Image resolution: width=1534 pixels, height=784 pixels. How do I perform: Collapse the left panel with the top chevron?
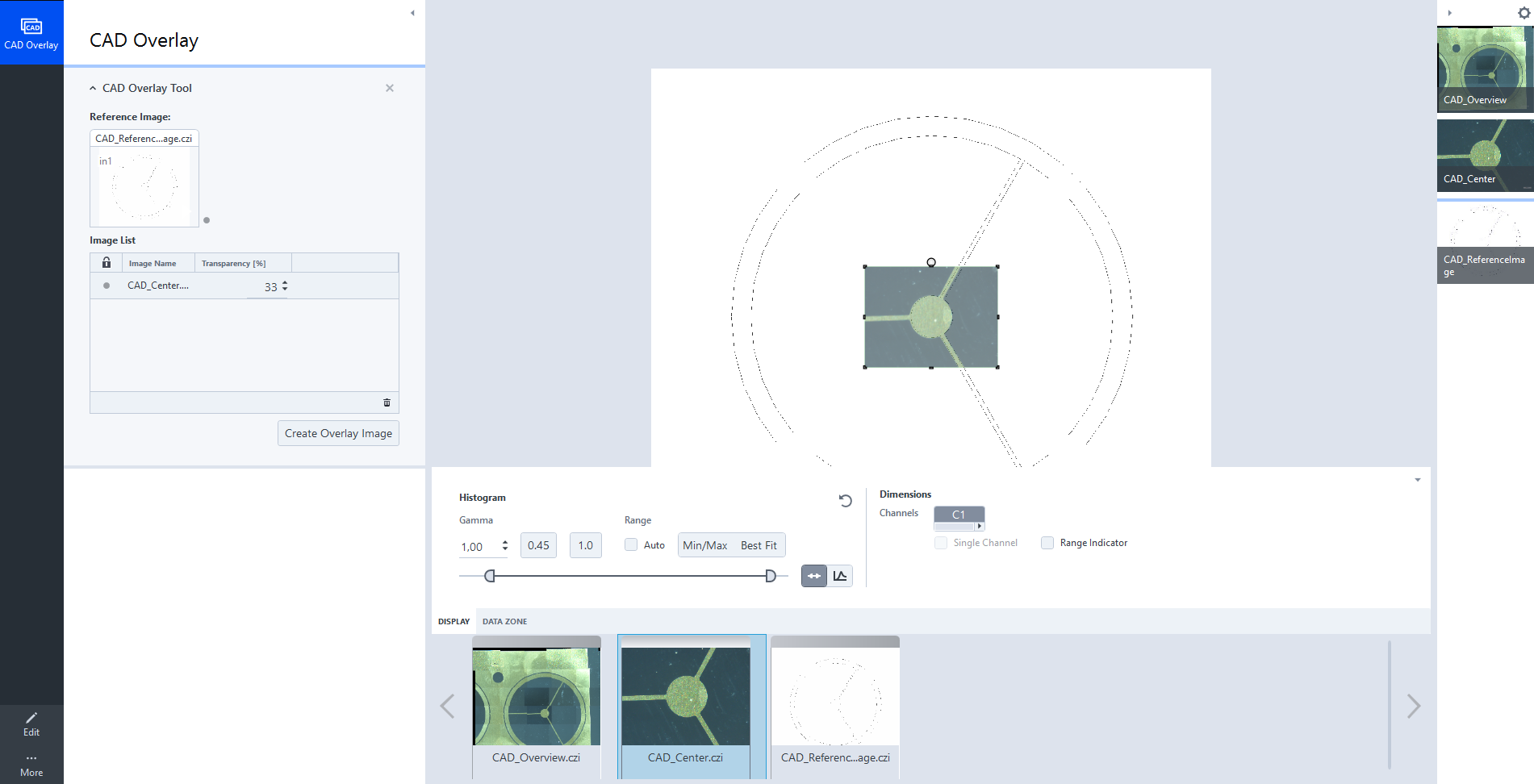pyautogui.click(x=412, y=13)
